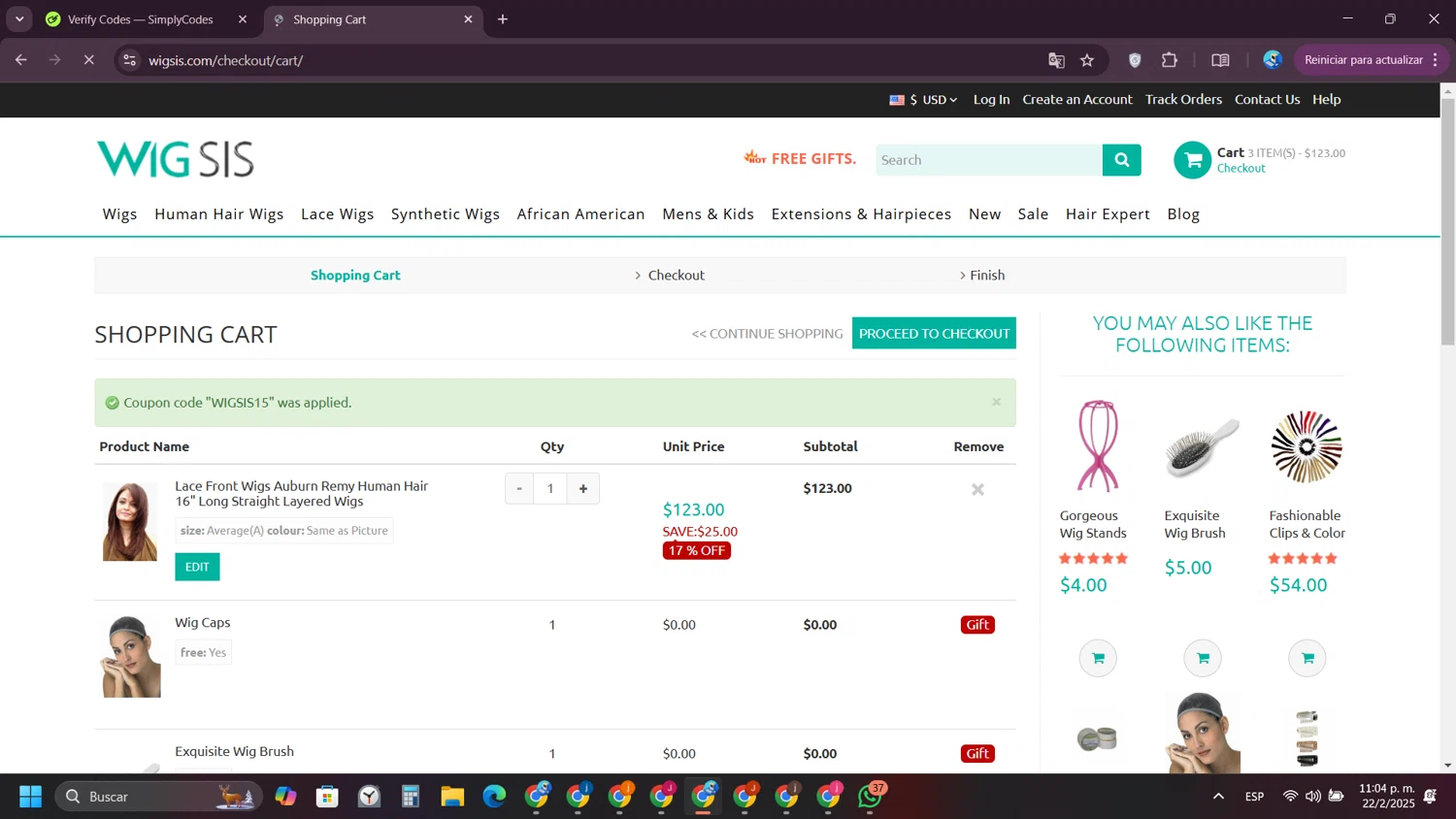Open Synthetic Wigs menu

pyautogui.click(x=446, y=214)
